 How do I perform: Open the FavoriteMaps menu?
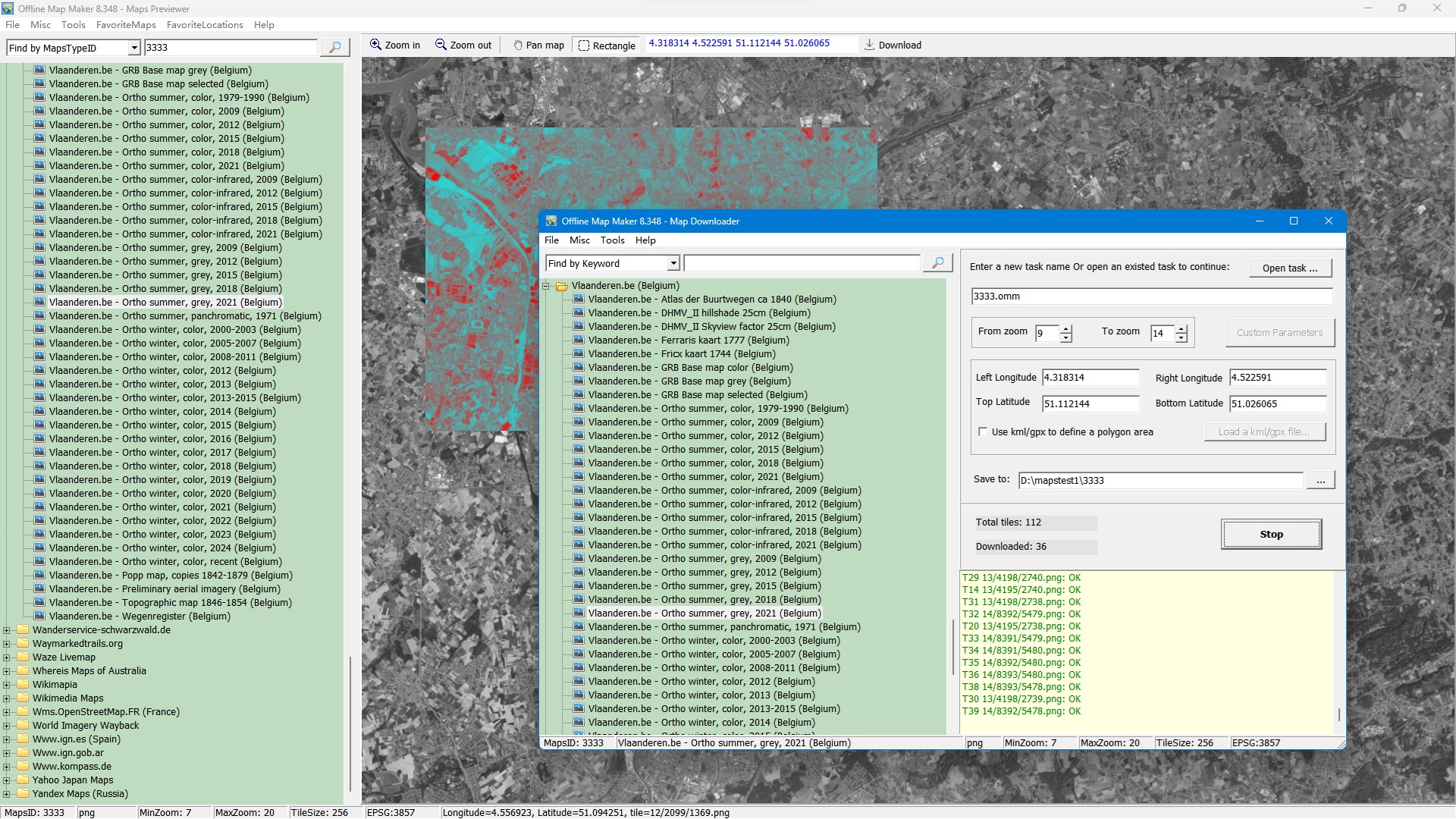(x=126, y=25)
